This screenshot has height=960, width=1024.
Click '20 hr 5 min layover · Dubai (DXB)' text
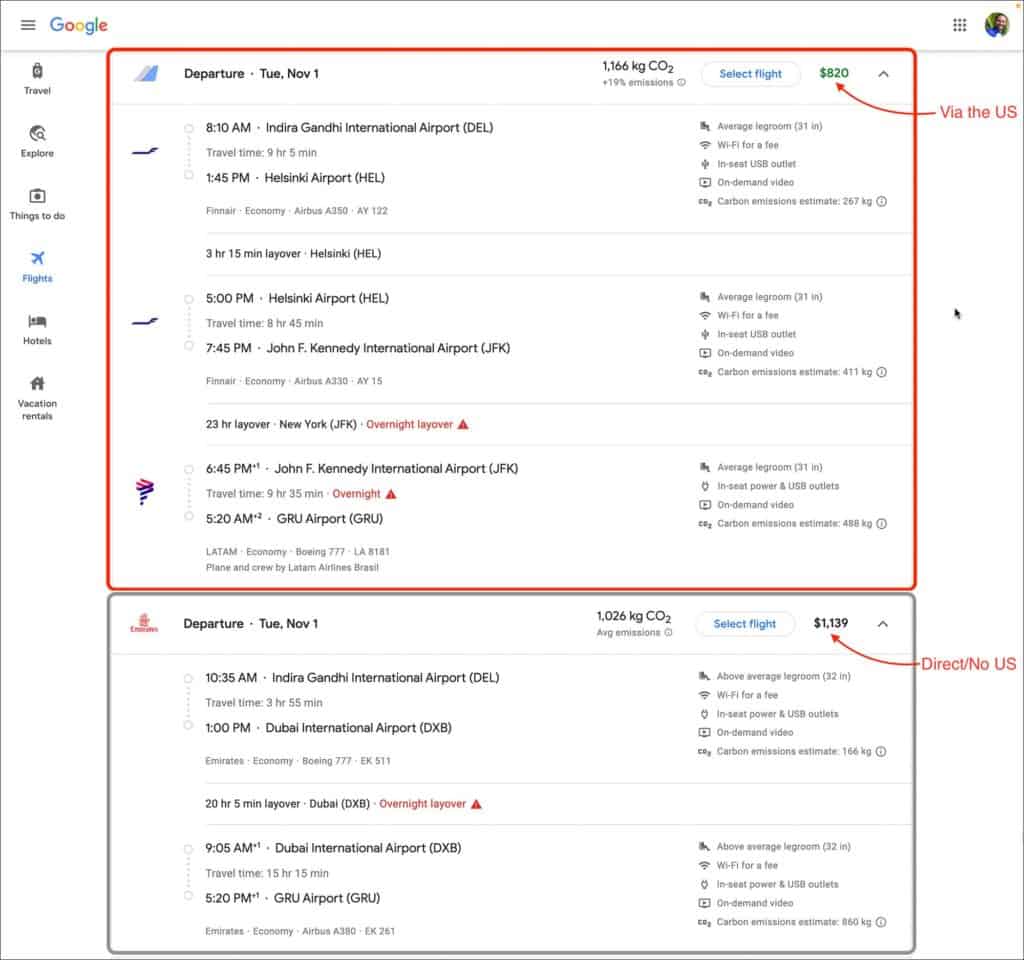287,804
